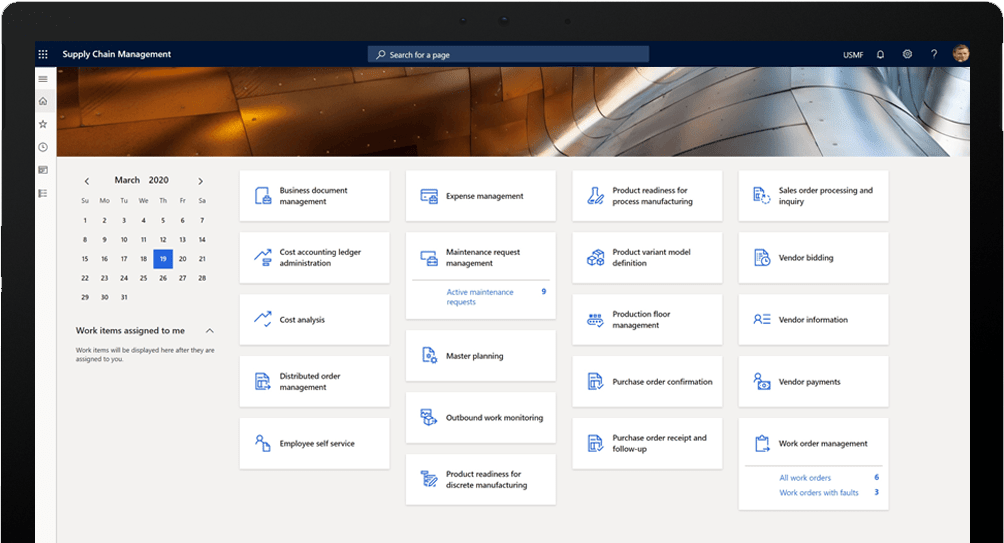
Task: Click the notifications bell icon
Action: pos(880,54)
